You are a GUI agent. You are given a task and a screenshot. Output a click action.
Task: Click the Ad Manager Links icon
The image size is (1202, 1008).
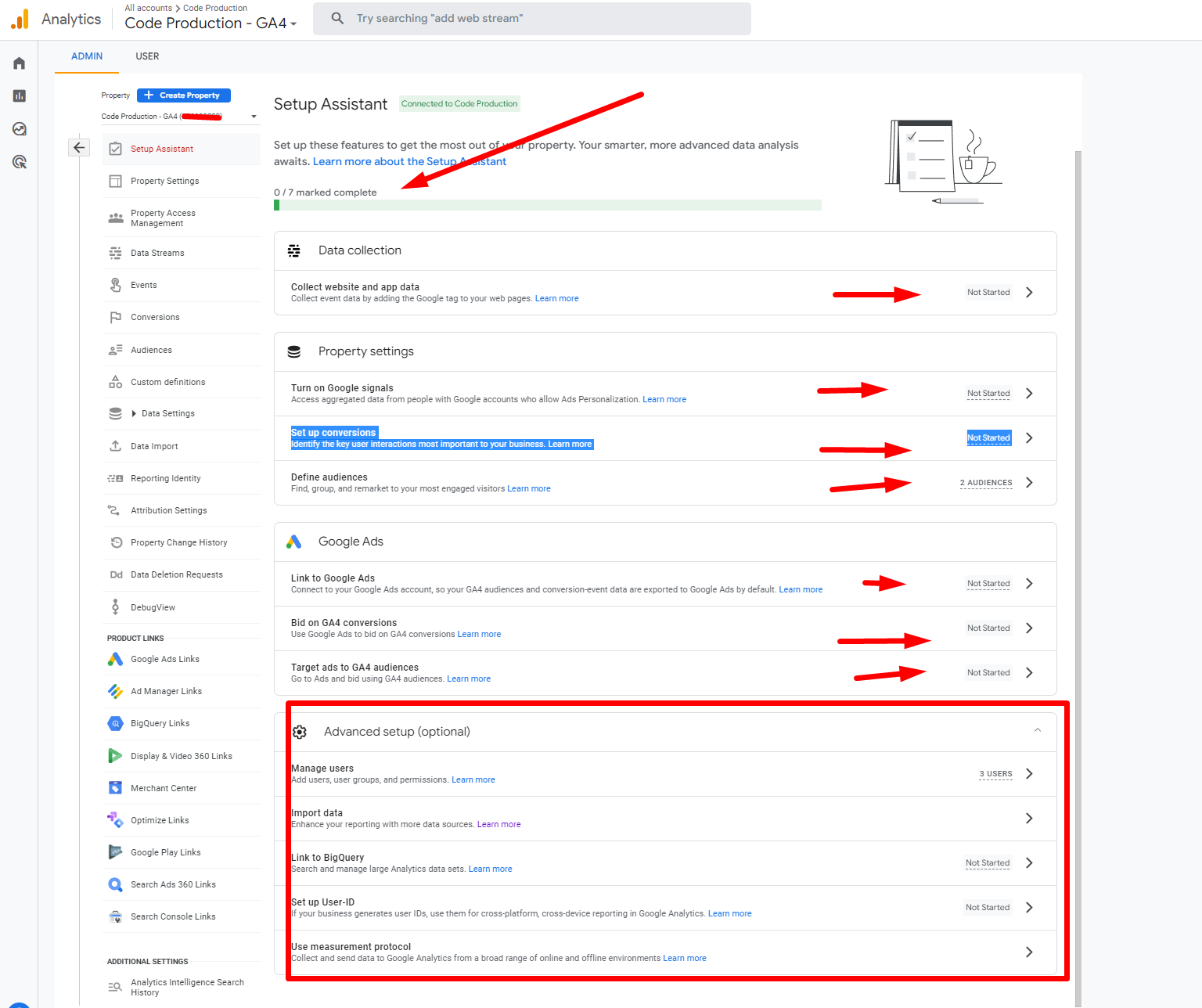pos(115,691)
